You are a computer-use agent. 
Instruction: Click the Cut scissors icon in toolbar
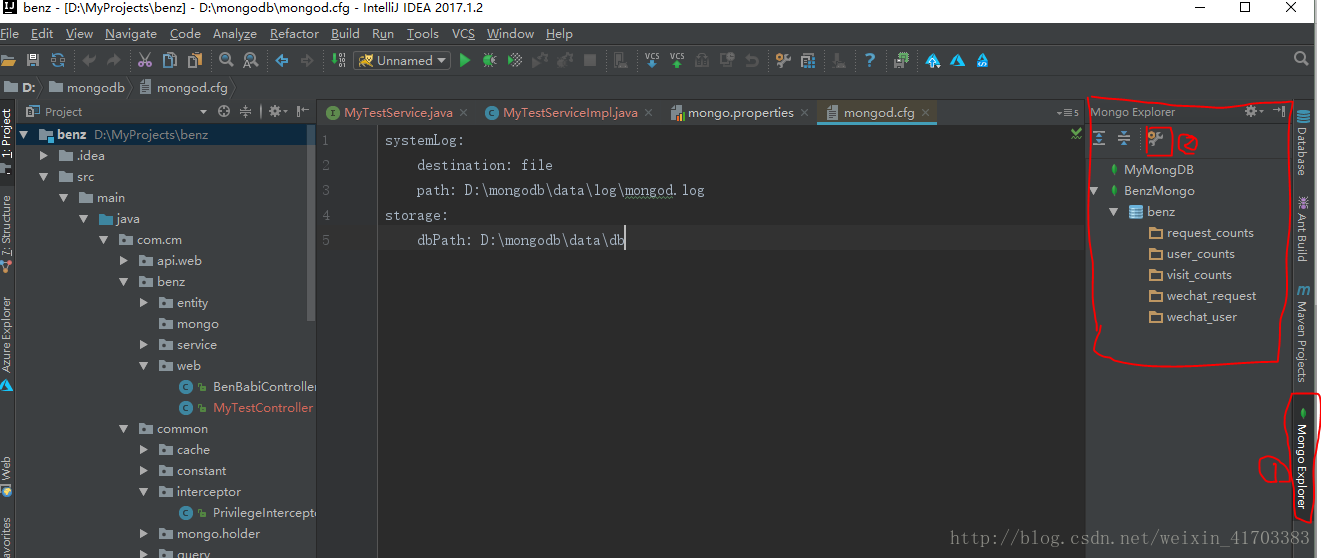pyautogui.click(x=144, y=61)
